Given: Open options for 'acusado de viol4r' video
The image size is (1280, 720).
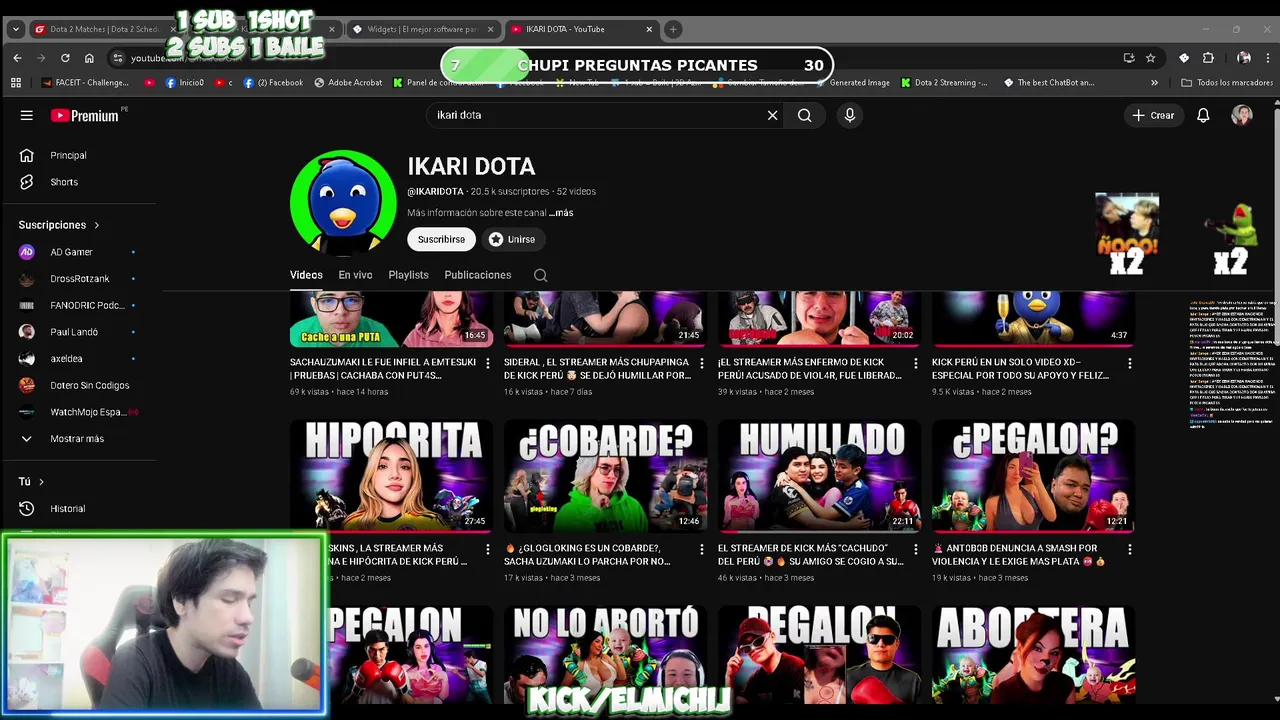Looking at the screenshot, I should point(916,363).
